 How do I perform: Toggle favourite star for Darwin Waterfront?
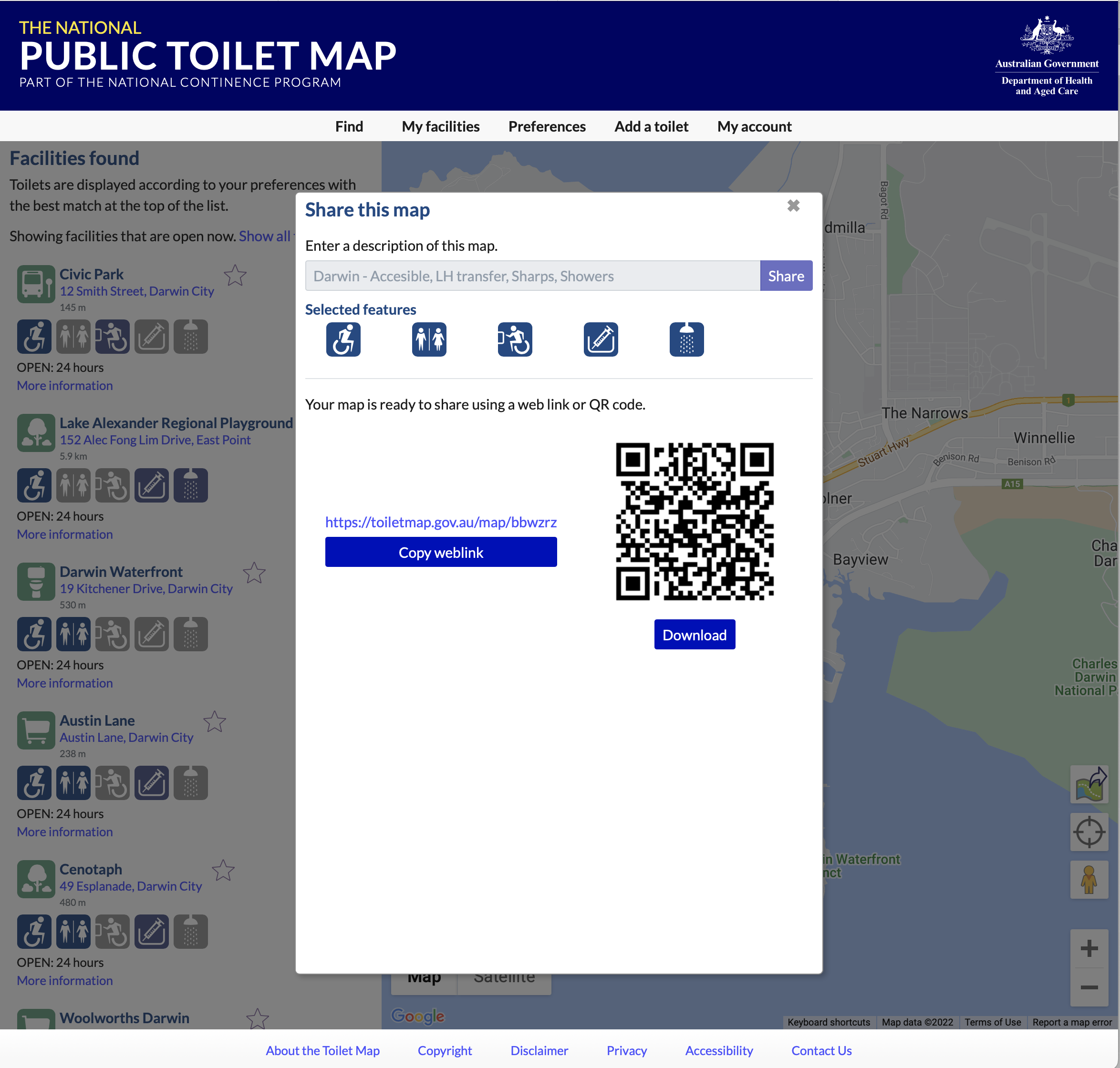[254, 573]
